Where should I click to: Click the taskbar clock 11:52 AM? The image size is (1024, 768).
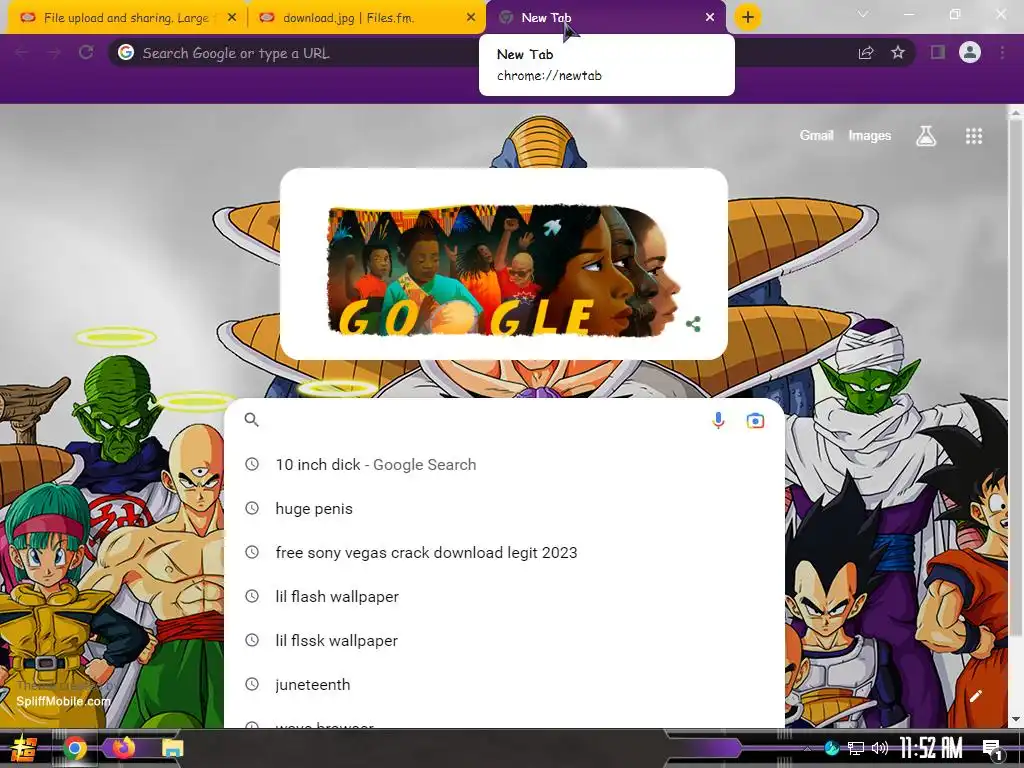931,748
